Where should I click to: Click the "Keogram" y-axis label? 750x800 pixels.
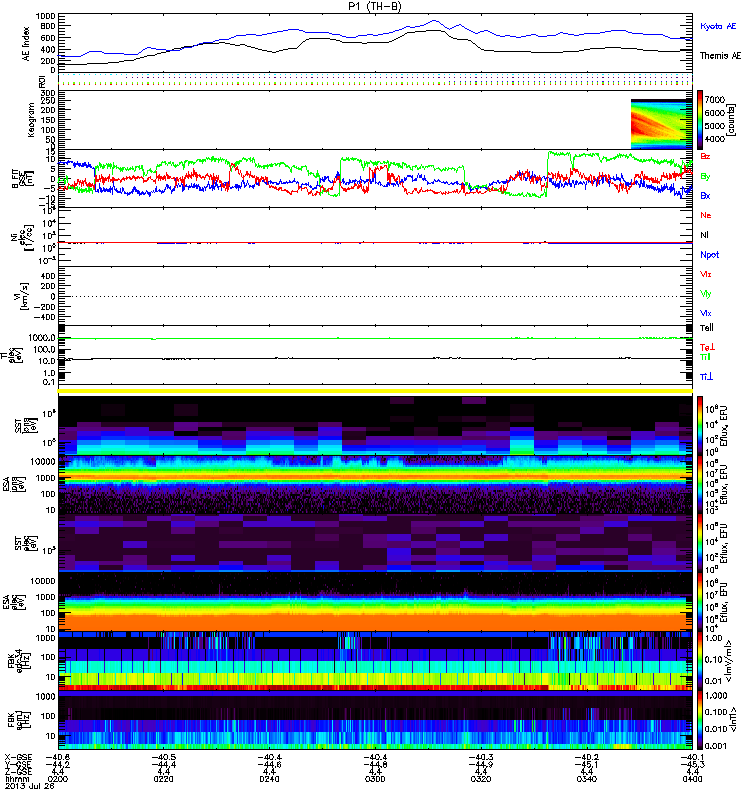click(31, 119)
